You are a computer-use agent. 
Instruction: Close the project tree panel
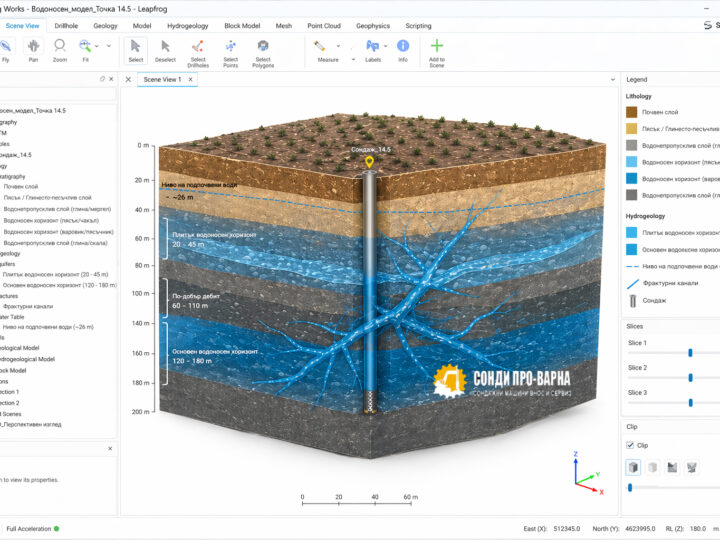pyautogui.click(x=111, y=79)
